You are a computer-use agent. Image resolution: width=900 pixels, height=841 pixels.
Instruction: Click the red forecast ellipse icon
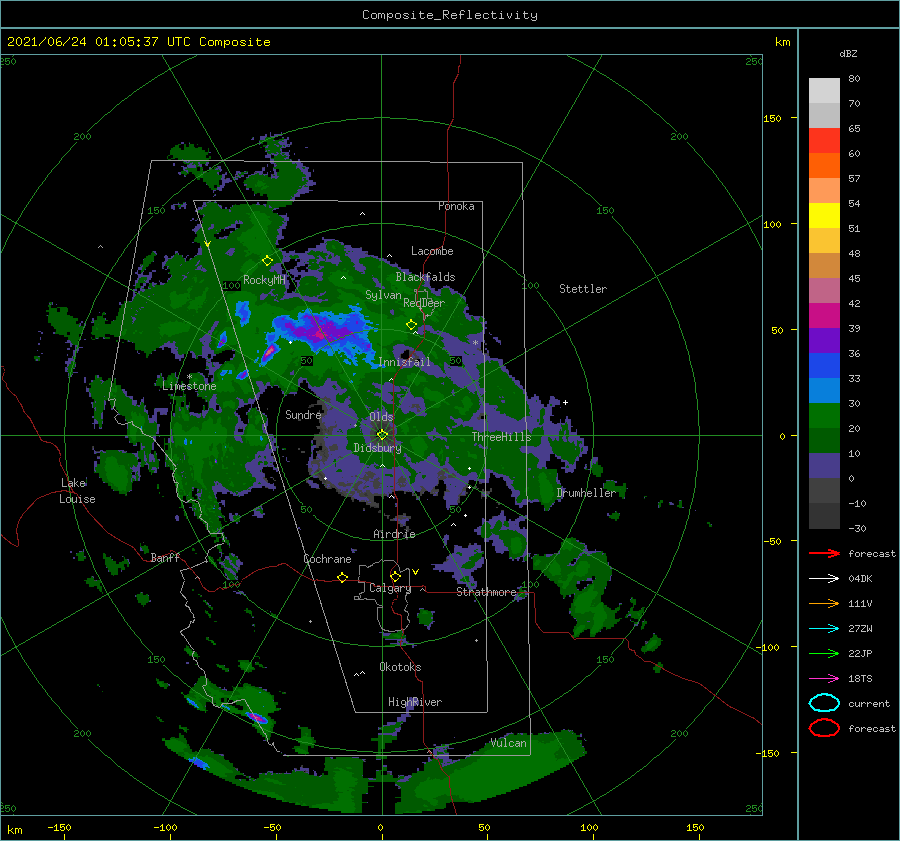[x=824, y=728]
